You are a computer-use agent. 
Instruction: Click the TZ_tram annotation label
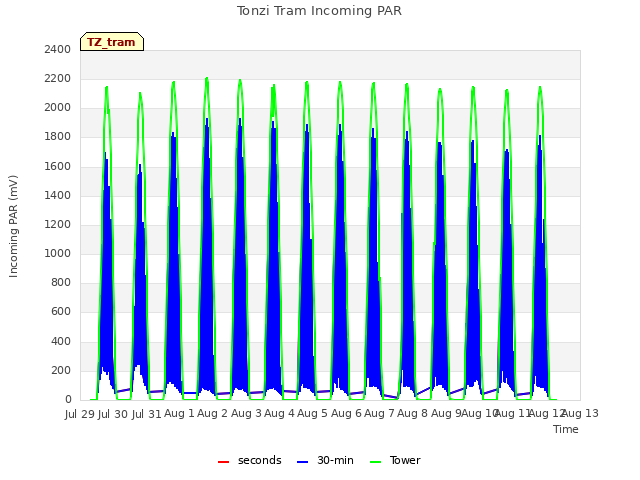pyautogui.click(x=112, y=42)
